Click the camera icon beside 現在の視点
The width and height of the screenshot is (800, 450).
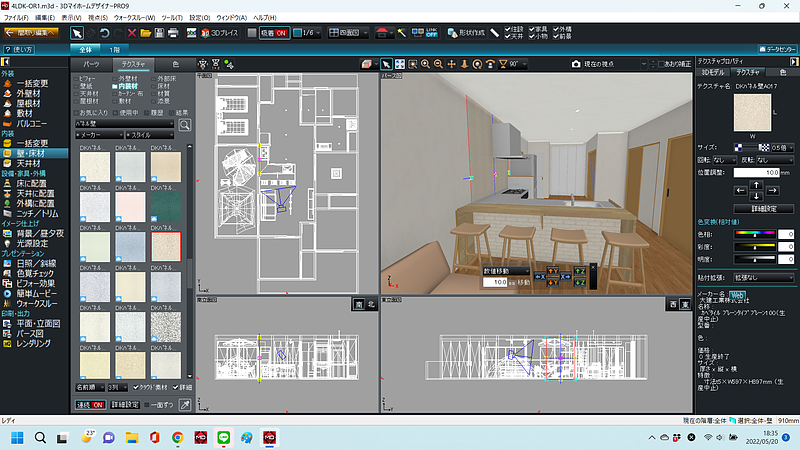pos(577,64)
